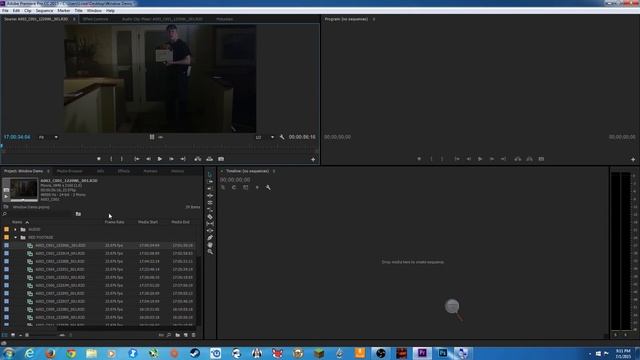Image resolution: width=640 pixels, height=360 pixels.
Task: Create a New Bin in Project panel
Action: (178, 335)
